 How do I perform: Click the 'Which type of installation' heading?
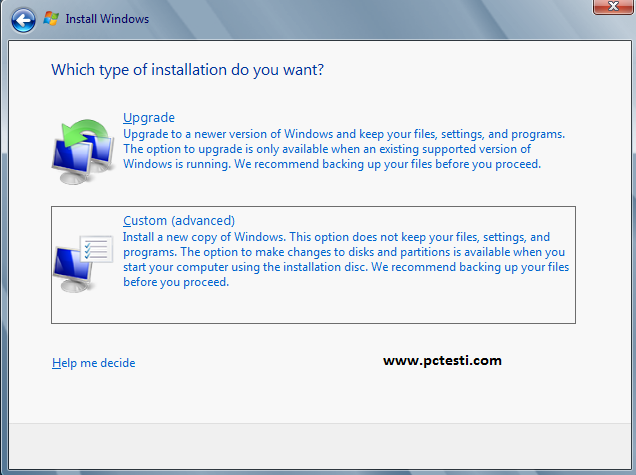(187, 70)
